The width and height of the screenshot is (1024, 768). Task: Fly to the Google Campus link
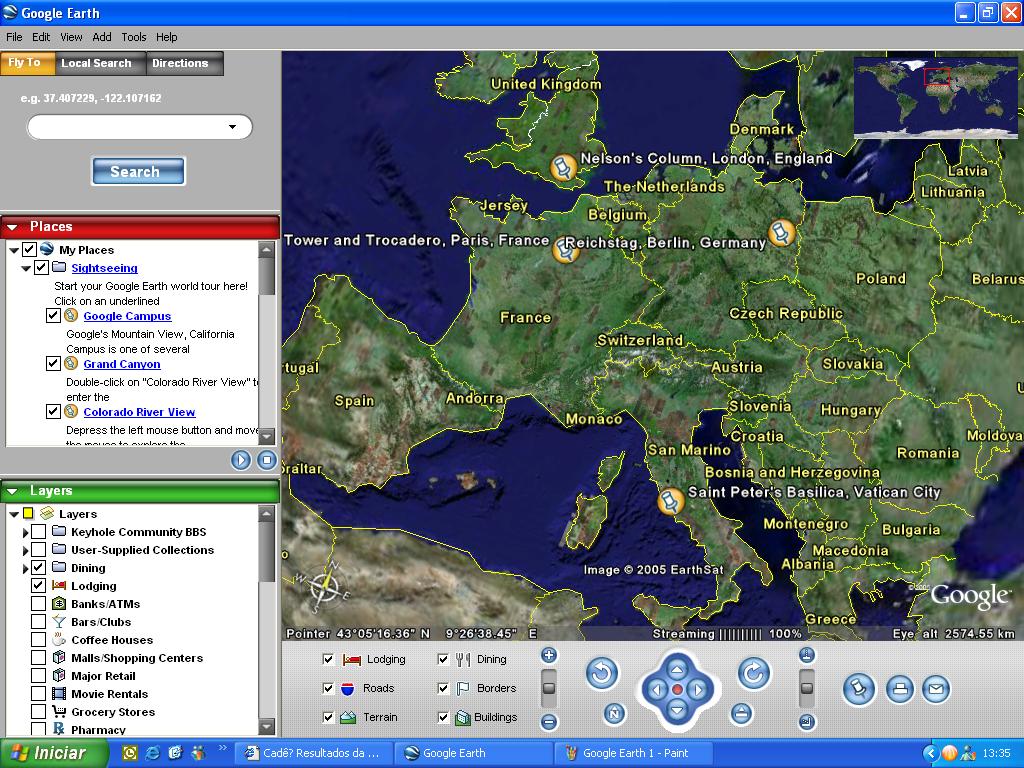pyautogui.click(x=127, y=316)
